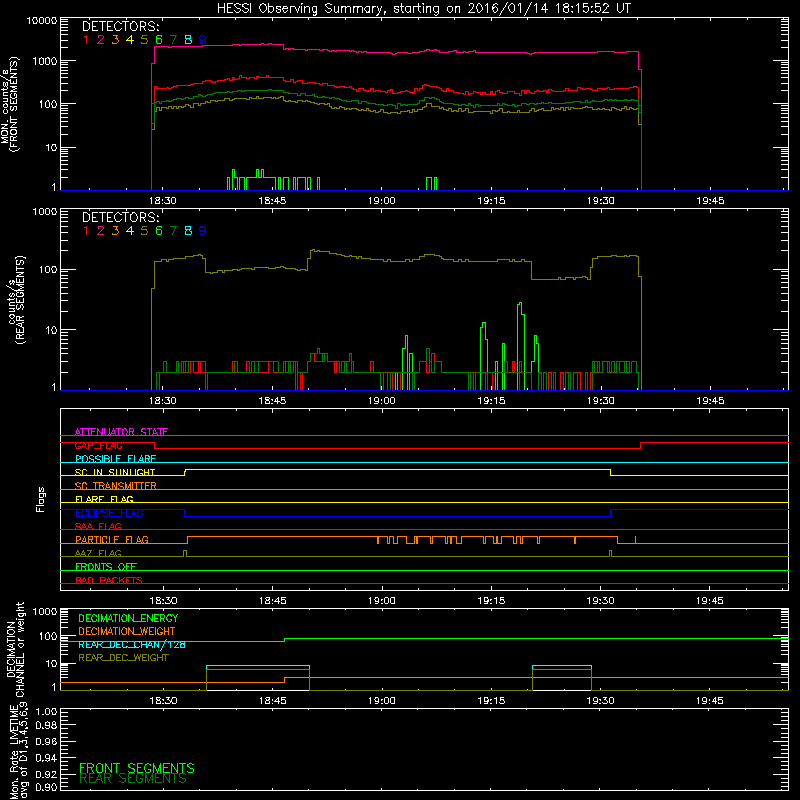Click 19:15 tick below the decimation plot
Screen dimensions: 800x800
point(491,701)
